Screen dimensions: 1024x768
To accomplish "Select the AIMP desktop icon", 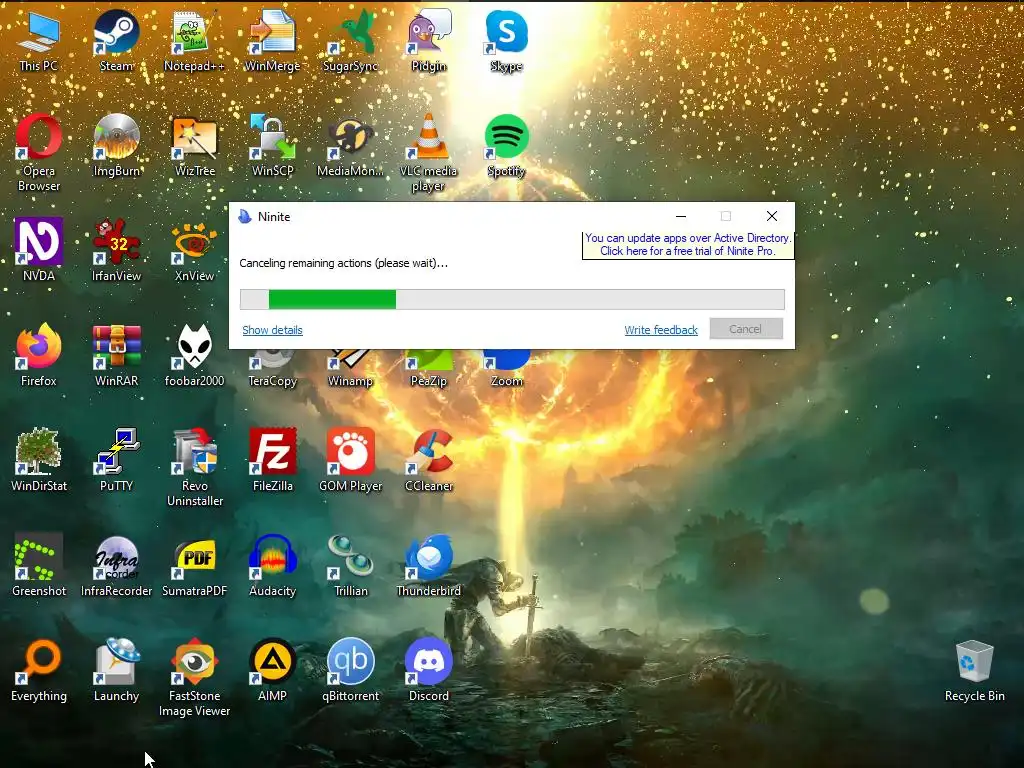I will point(272,671).
